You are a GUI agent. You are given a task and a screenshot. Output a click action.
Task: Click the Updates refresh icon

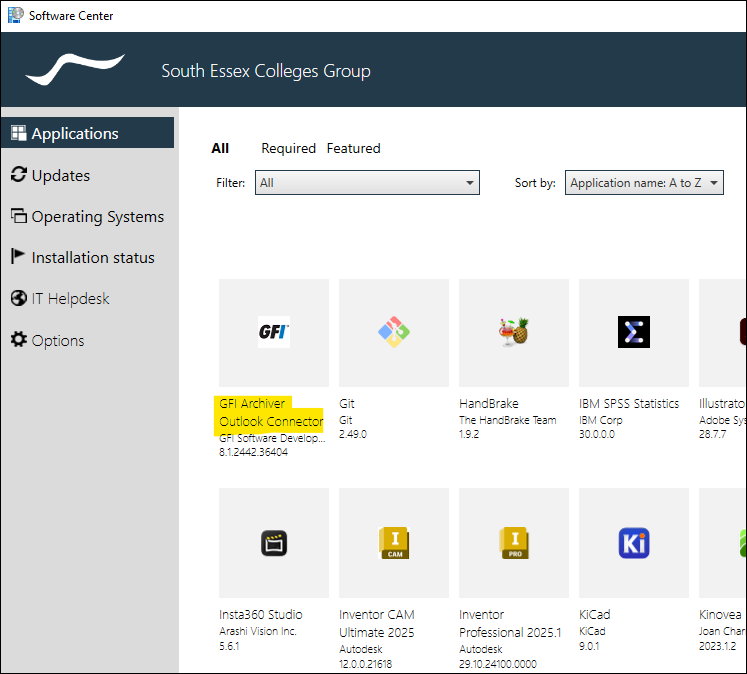(x=19, y=174)
